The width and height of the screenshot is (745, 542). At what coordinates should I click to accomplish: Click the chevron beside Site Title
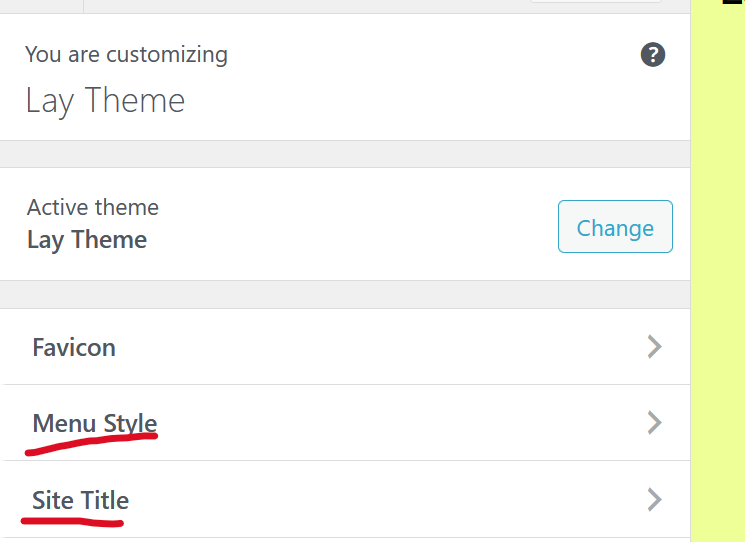pyautogui.click(x=654, y=499)
